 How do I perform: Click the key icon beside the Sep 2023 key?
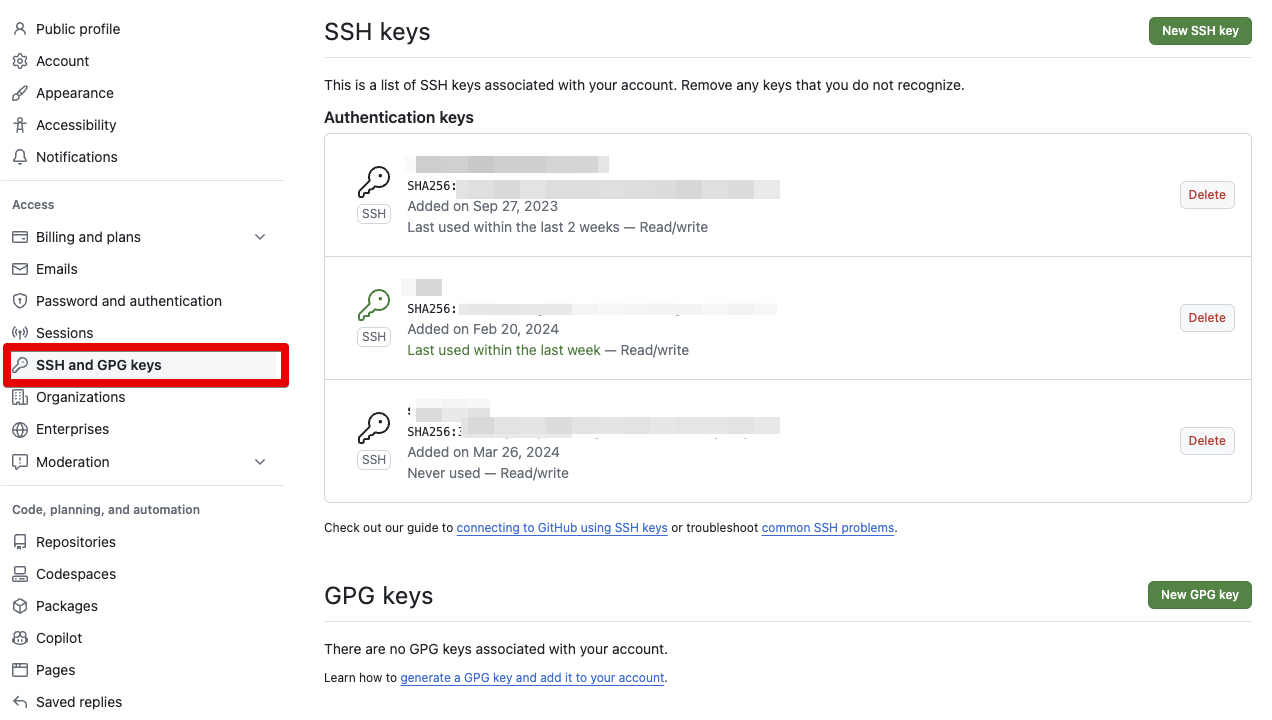click(x=373, y=183)
